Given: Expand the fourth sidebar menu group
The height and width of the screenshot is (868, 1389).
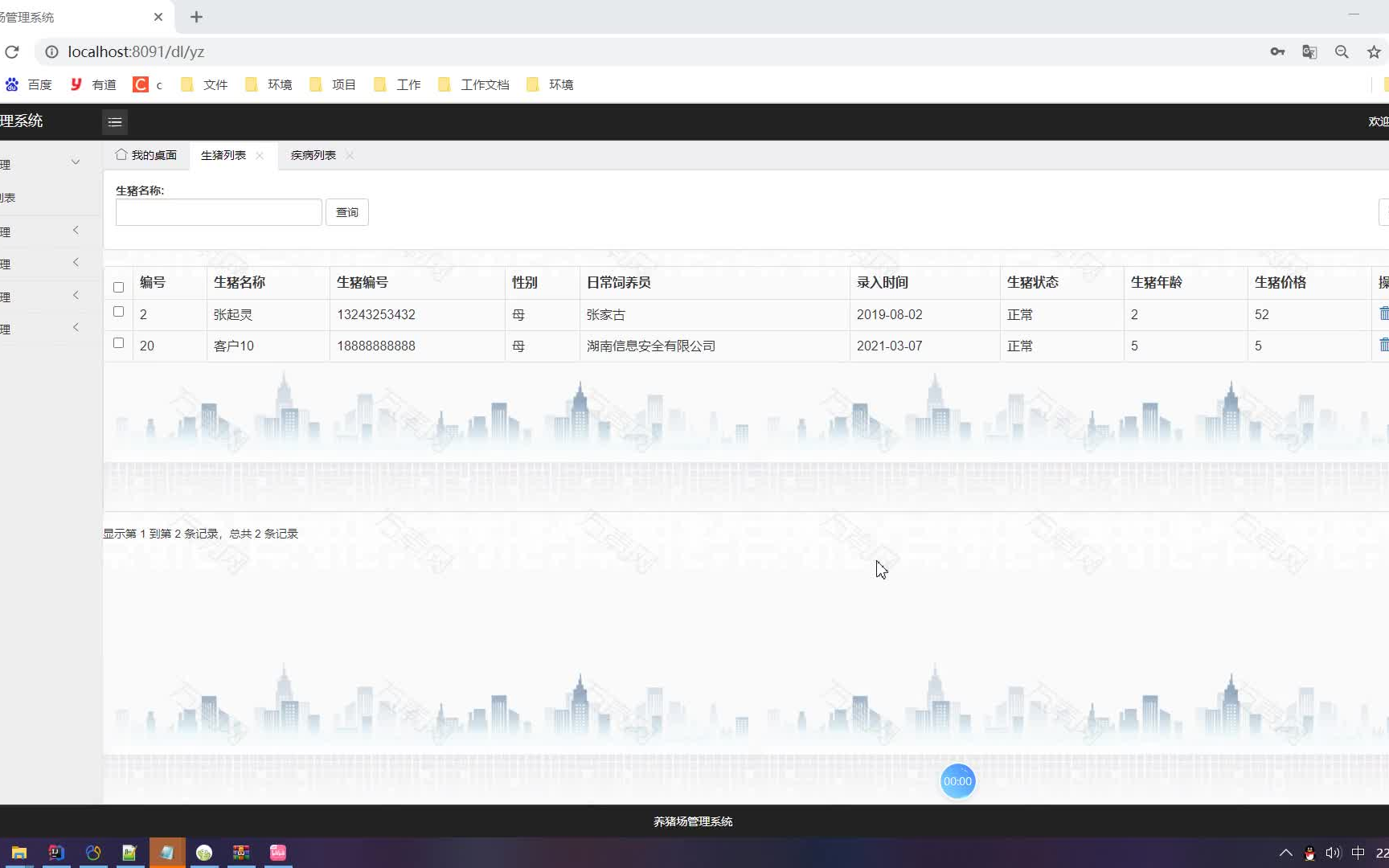Looking at the screenshot, I should (76, 295).
